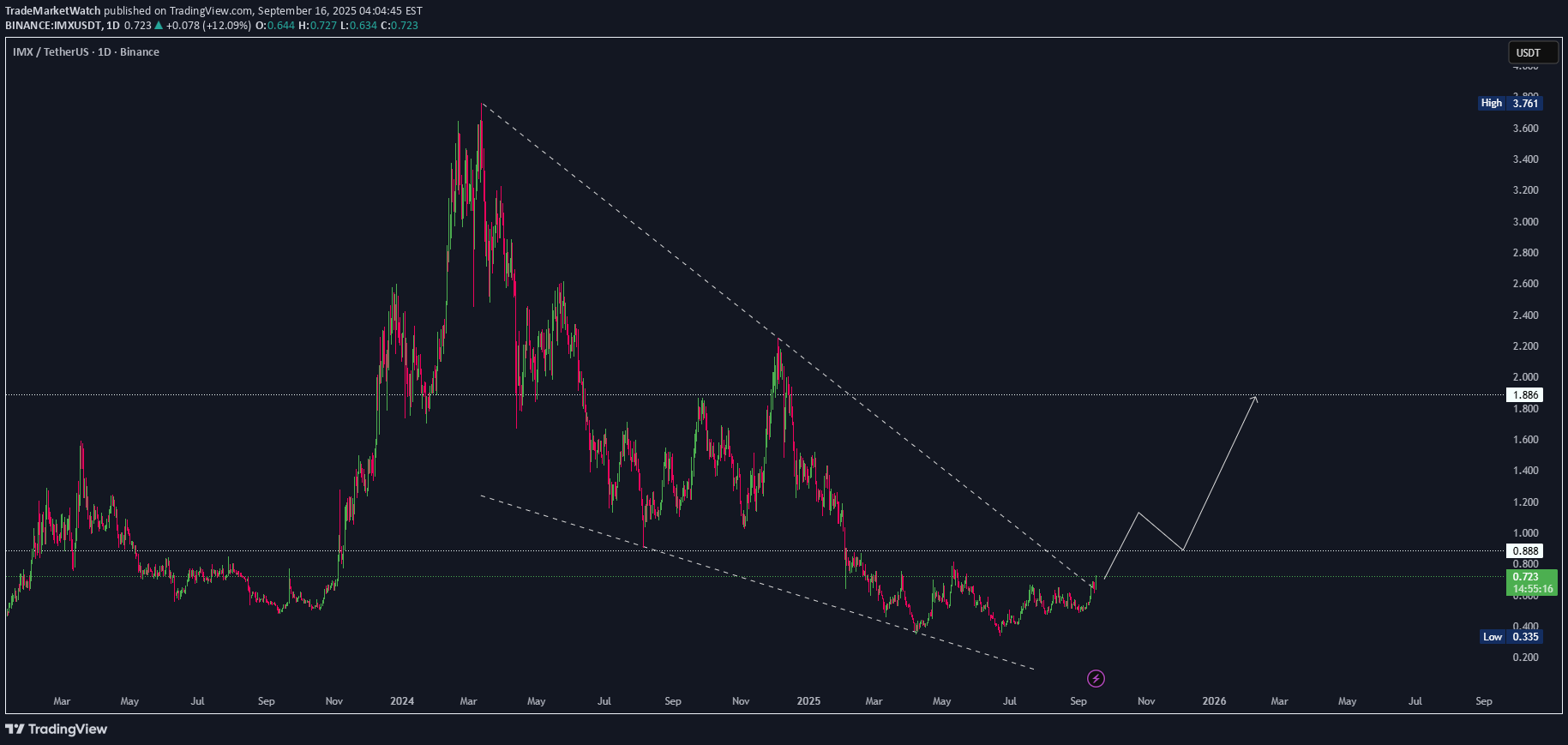Click the +0.078 (+12.09%) change value

208,26
